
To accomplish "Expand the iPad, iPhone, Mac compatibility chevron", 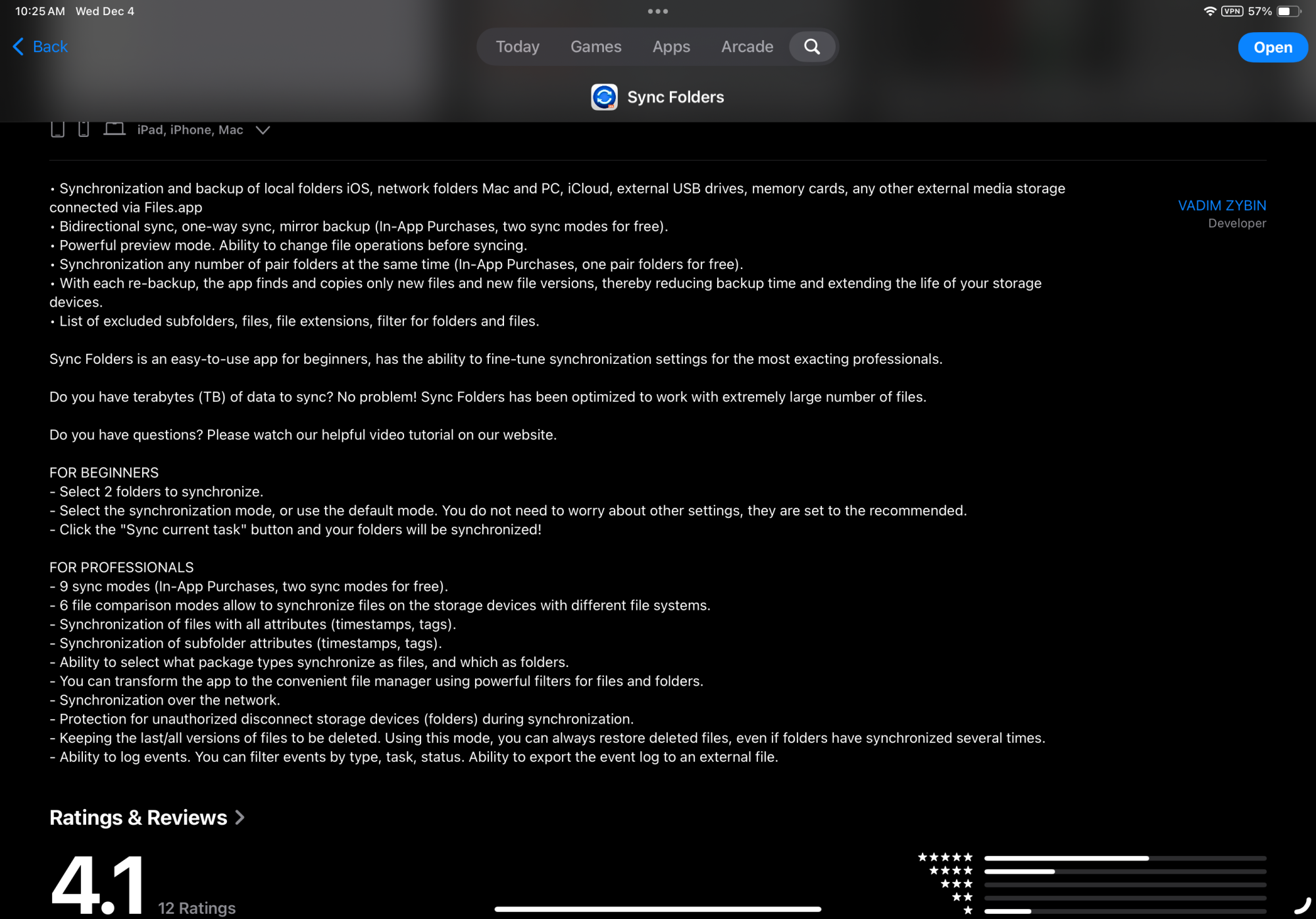I will tap(263, 130).
